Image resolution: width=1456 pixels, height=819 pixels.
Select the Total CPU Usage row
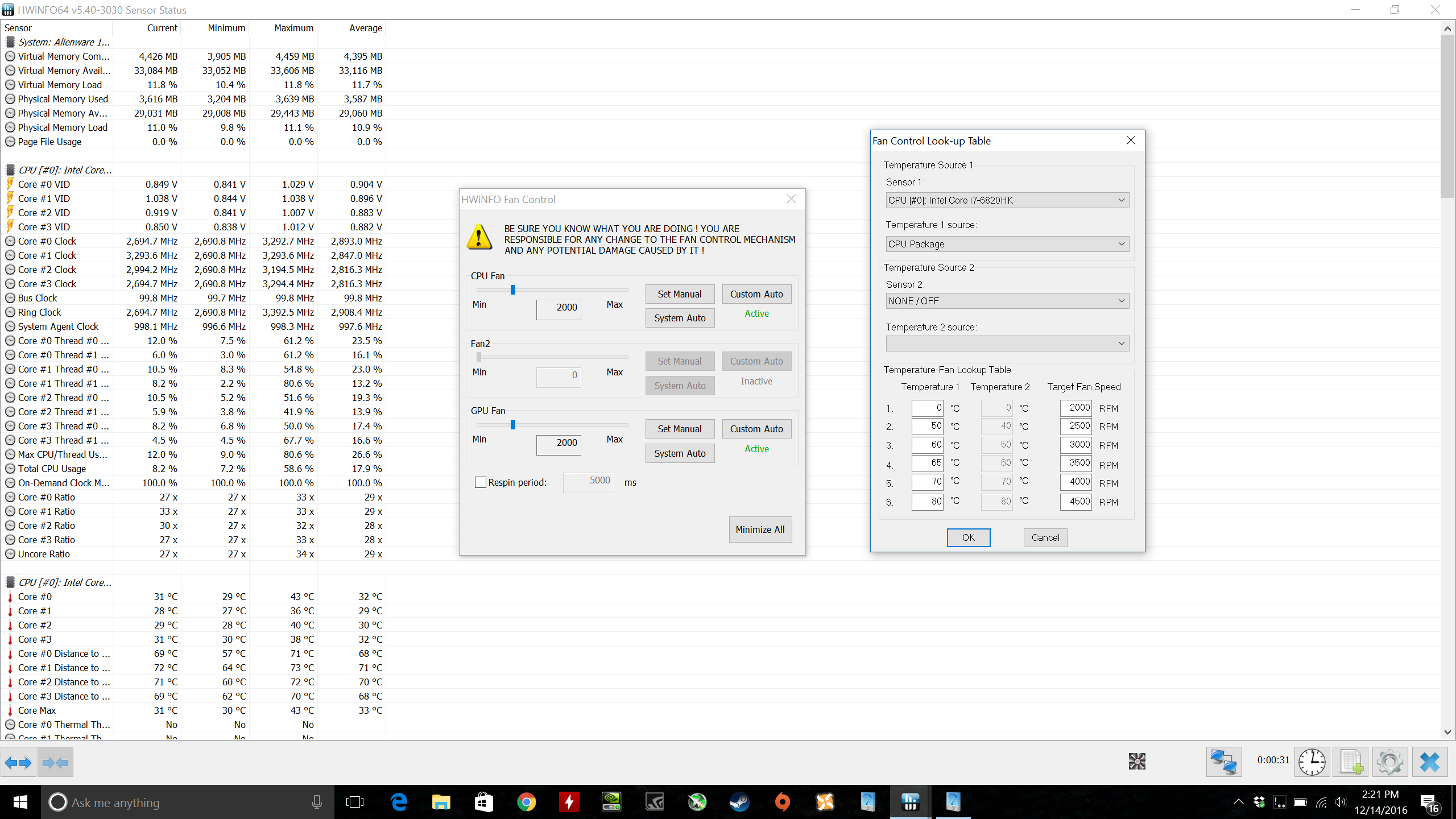point(193,469)
